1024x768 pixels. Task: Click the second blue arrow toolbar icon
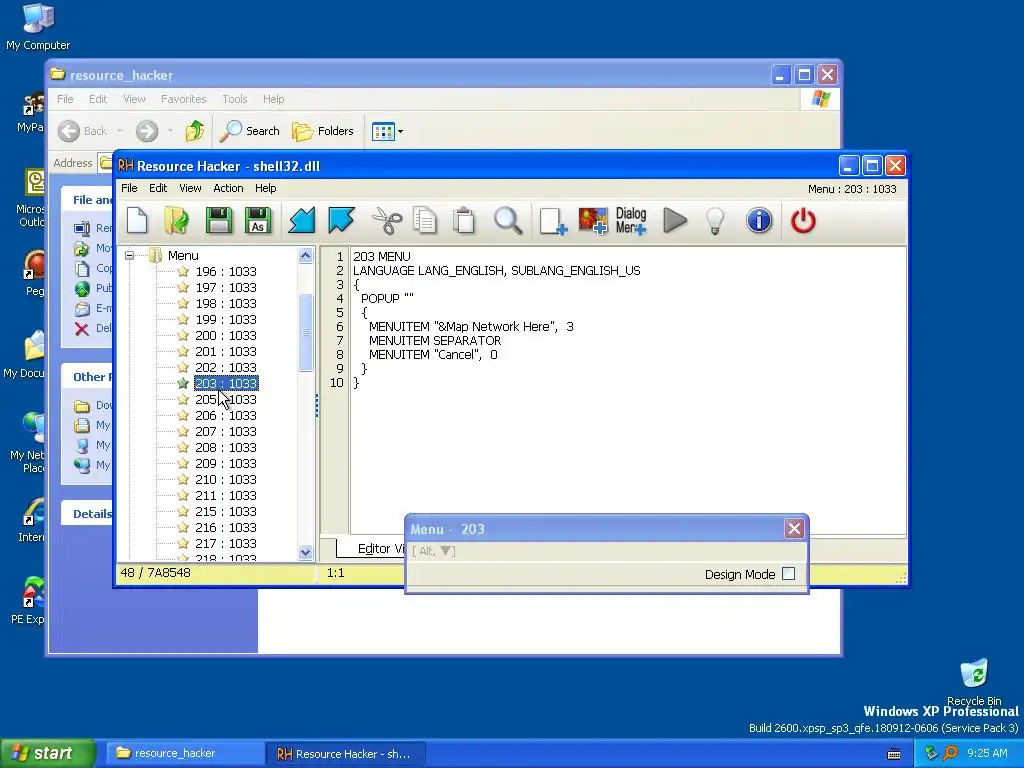(x=342, y=221)
